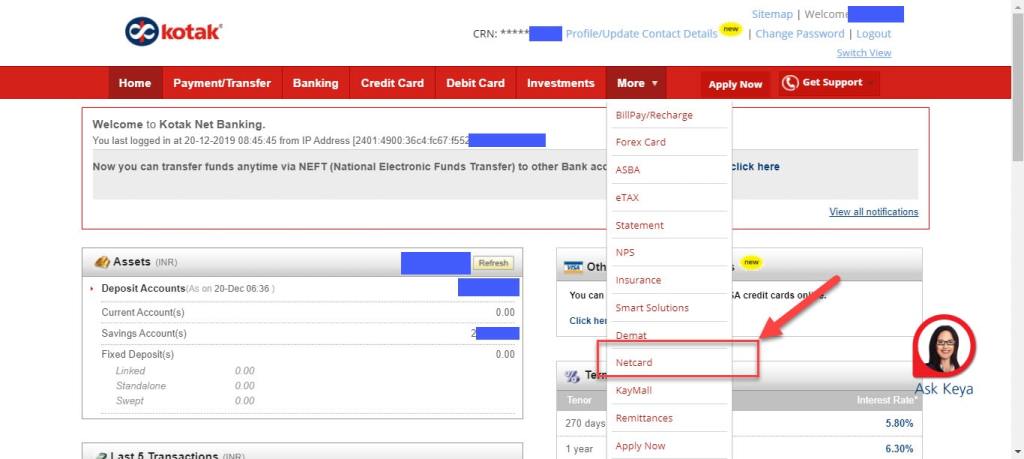Click the Get Support phone icon
1024x459 pixels.
(790, 83)
